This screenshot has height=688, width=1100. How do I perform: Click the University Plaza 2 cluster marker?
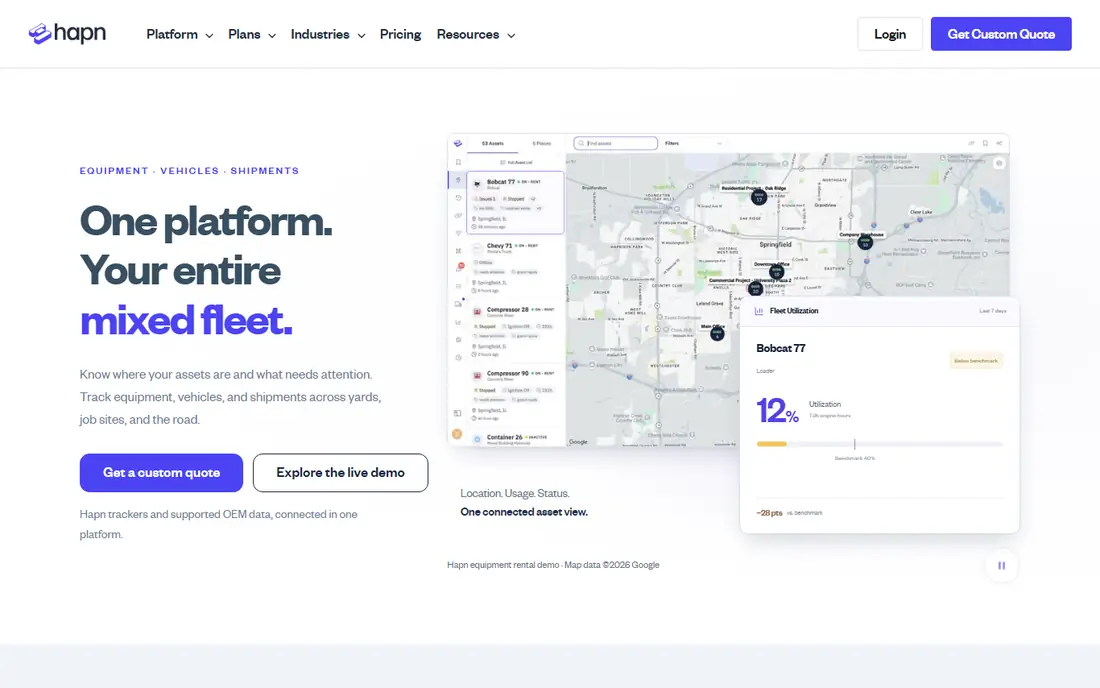click(755, 288)
